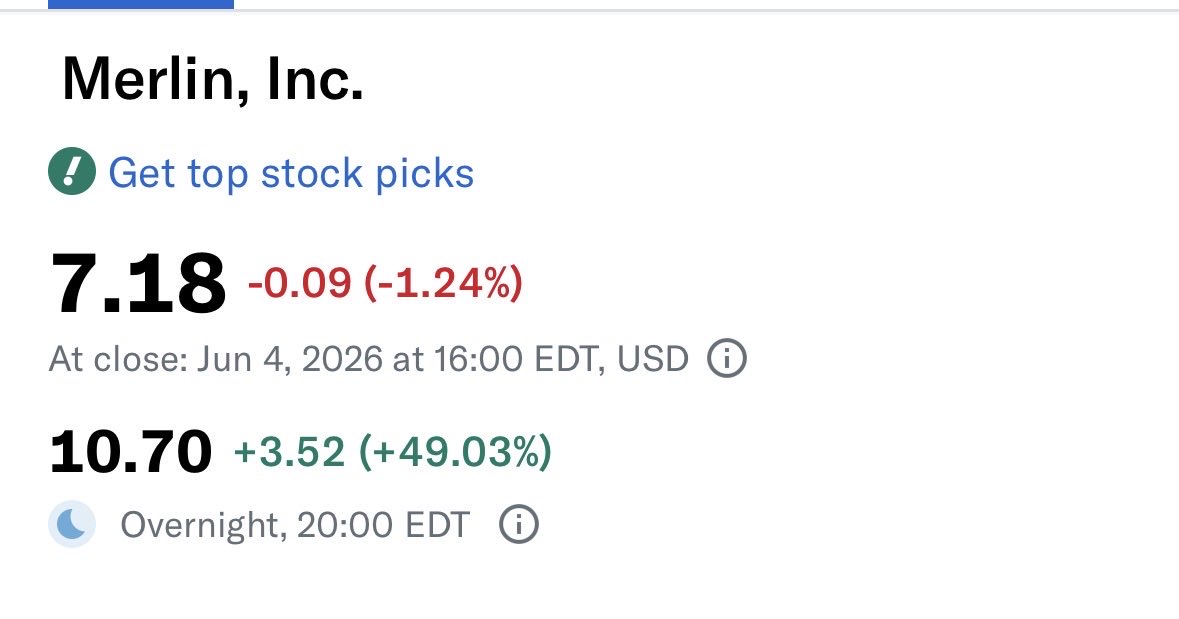This screenshot has height=619, width=1179.
Task: Click the info icon beside Overnight 20:00 EDT
Action: [x=519, y=523]
